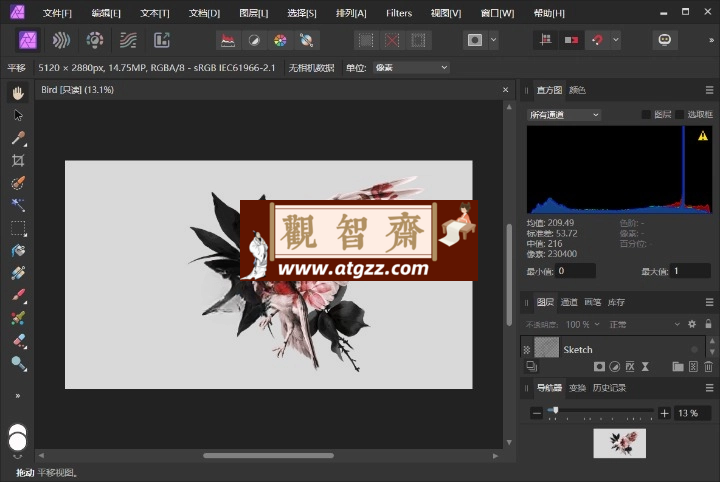
Task: Toggle the 选取框 checkbox in histogram panel
Action: [680, 114]
